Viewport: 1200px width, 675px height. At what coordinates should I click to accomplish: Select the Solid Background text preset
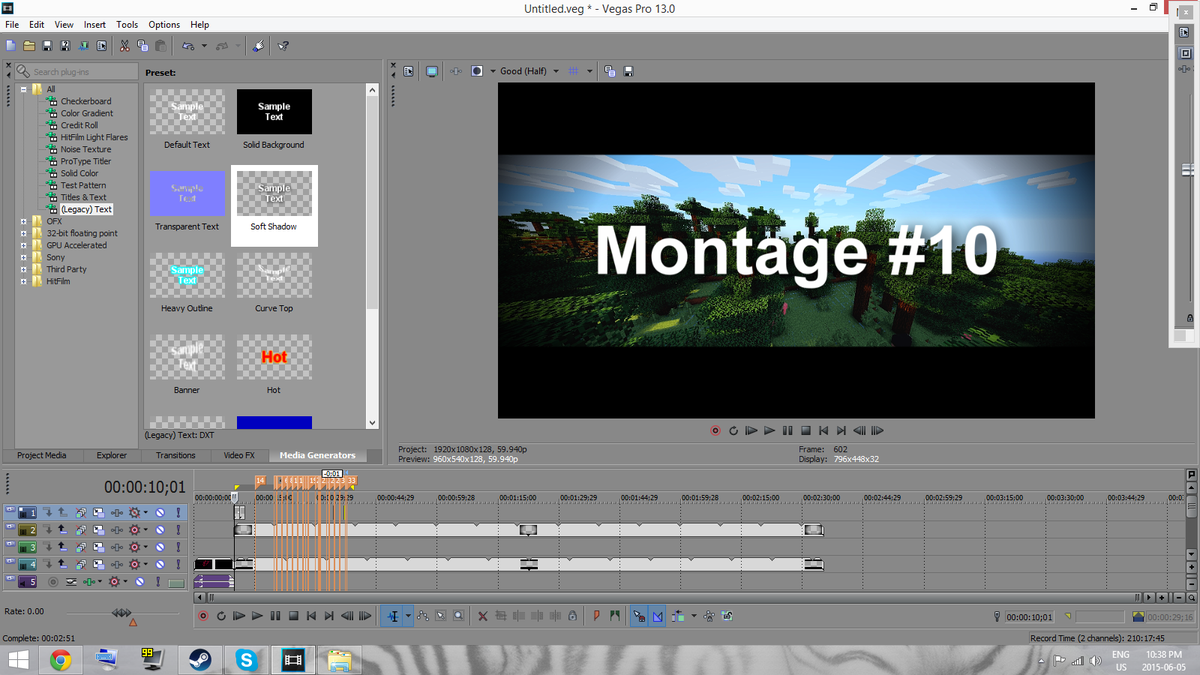tap(274, 120)
